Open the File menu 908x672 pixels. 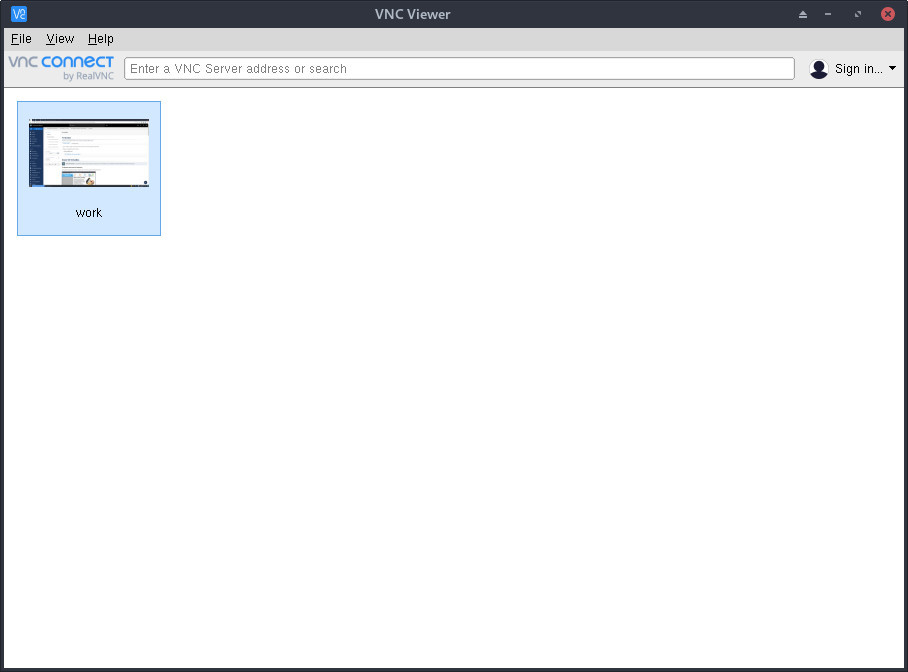(x=21, y=39)
